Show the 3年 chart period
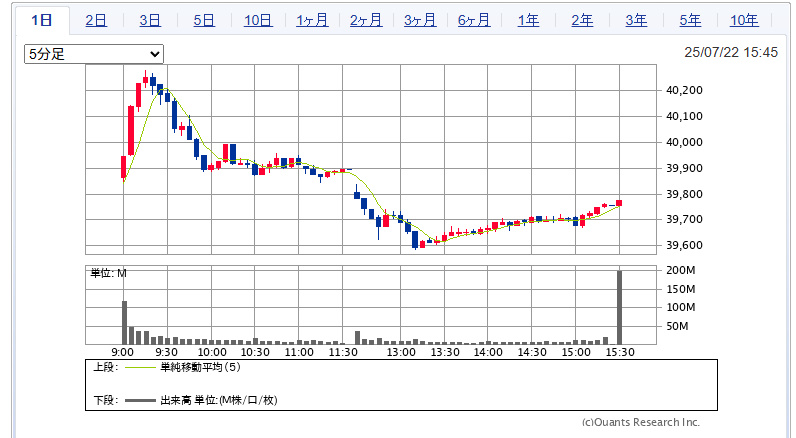Image resolution: width=796 pixels, height=438 pixels. click(636, 20)
